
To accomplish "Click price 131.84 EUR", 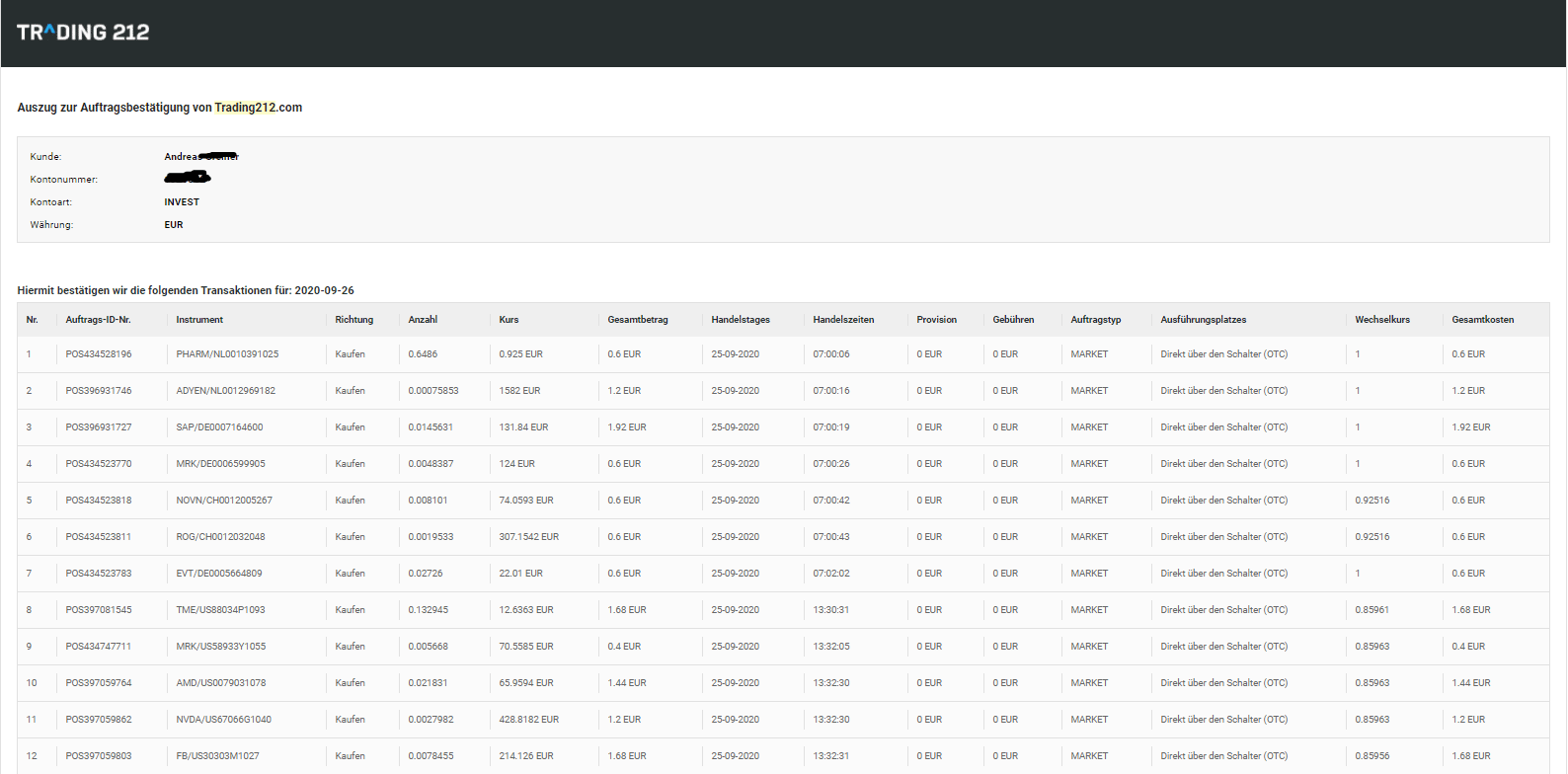I will 523,427.
